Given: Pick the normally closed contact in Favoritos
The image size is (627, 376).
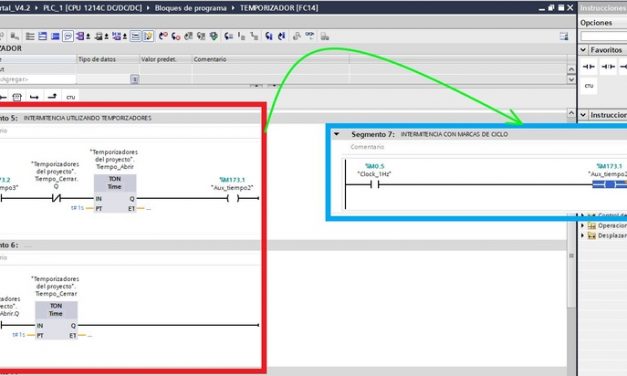Looking at the screenshot, I should [x=608, y=67].
